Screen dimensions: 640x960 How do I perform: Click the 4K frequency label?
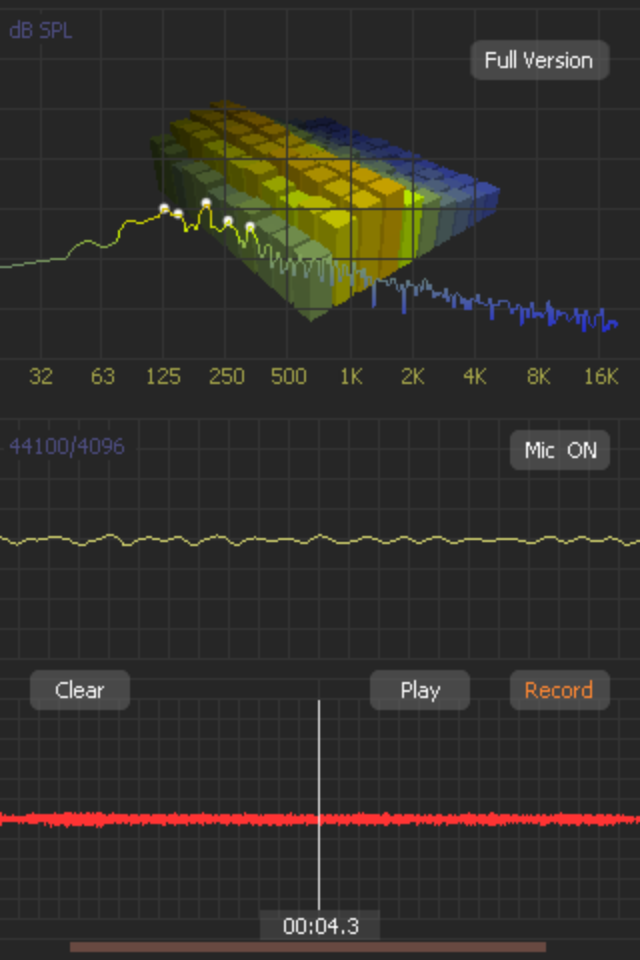(475, 376)
